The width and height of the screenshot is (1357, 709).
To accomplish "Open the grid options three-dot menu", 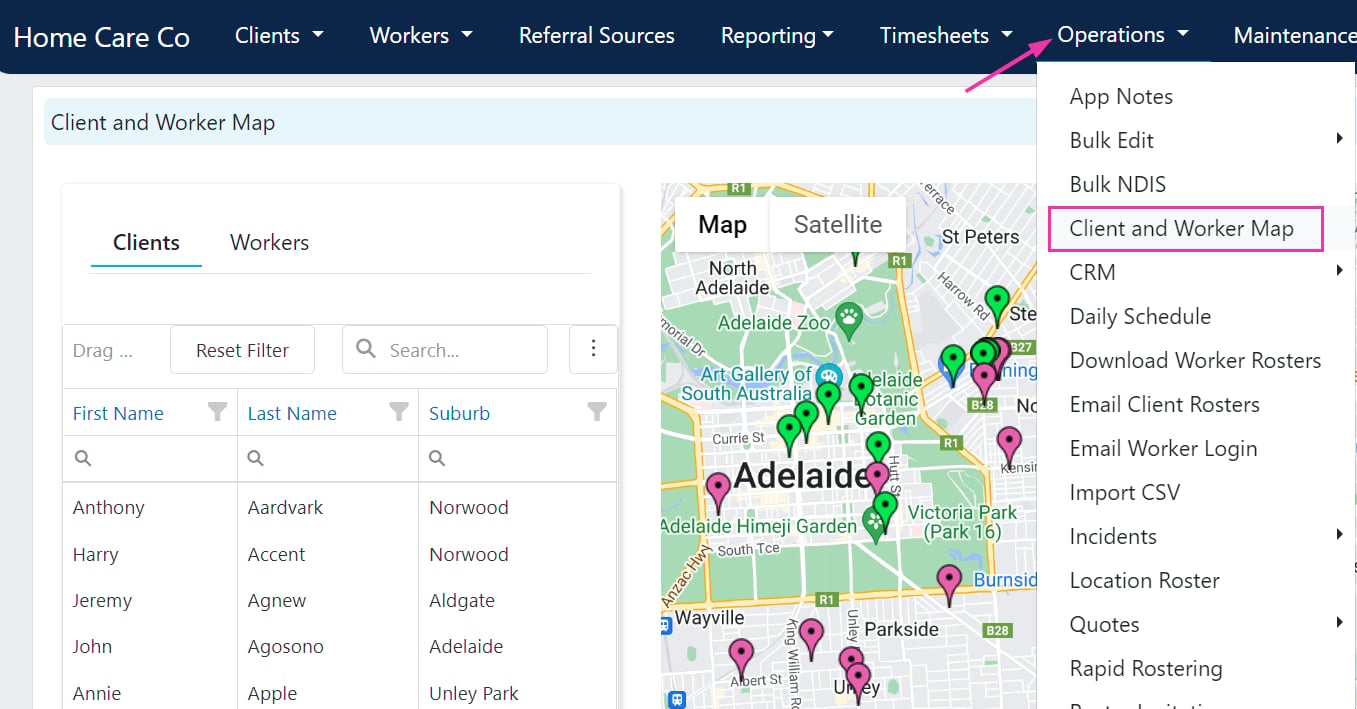I will [593, 349].
